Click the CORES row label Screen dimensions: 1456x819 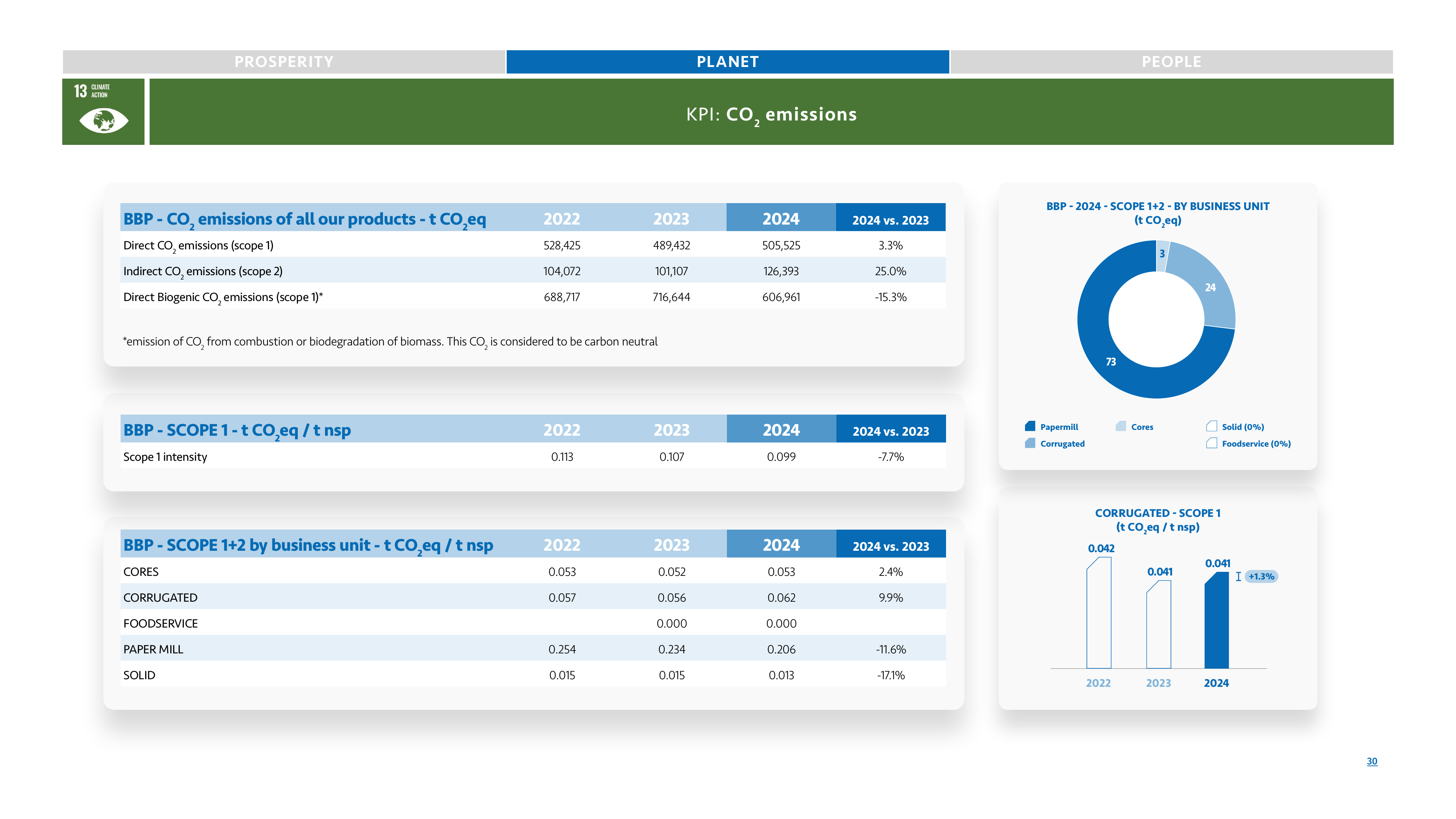coord(141,572)
